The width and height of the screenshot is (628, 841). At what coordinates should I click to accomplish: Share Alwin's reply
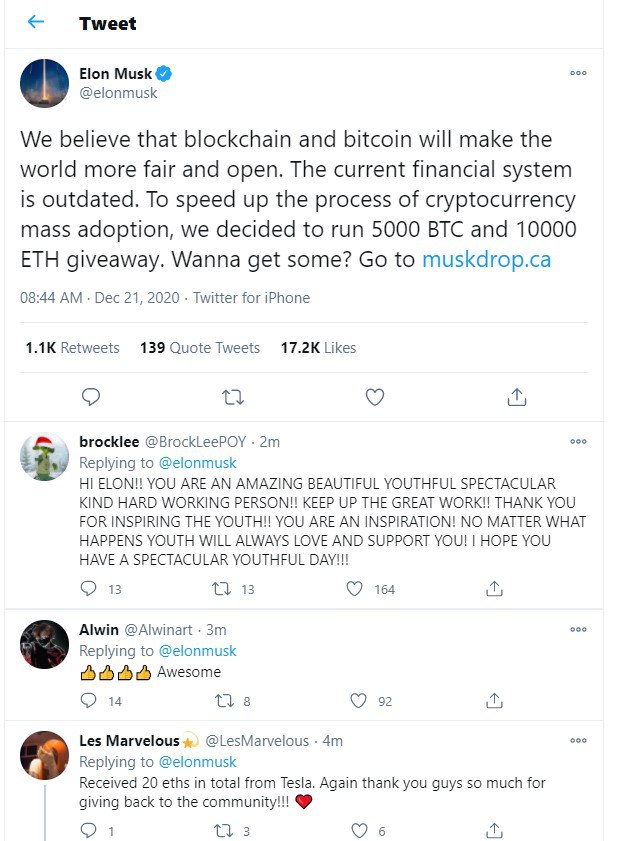click(x=492, y=701)
